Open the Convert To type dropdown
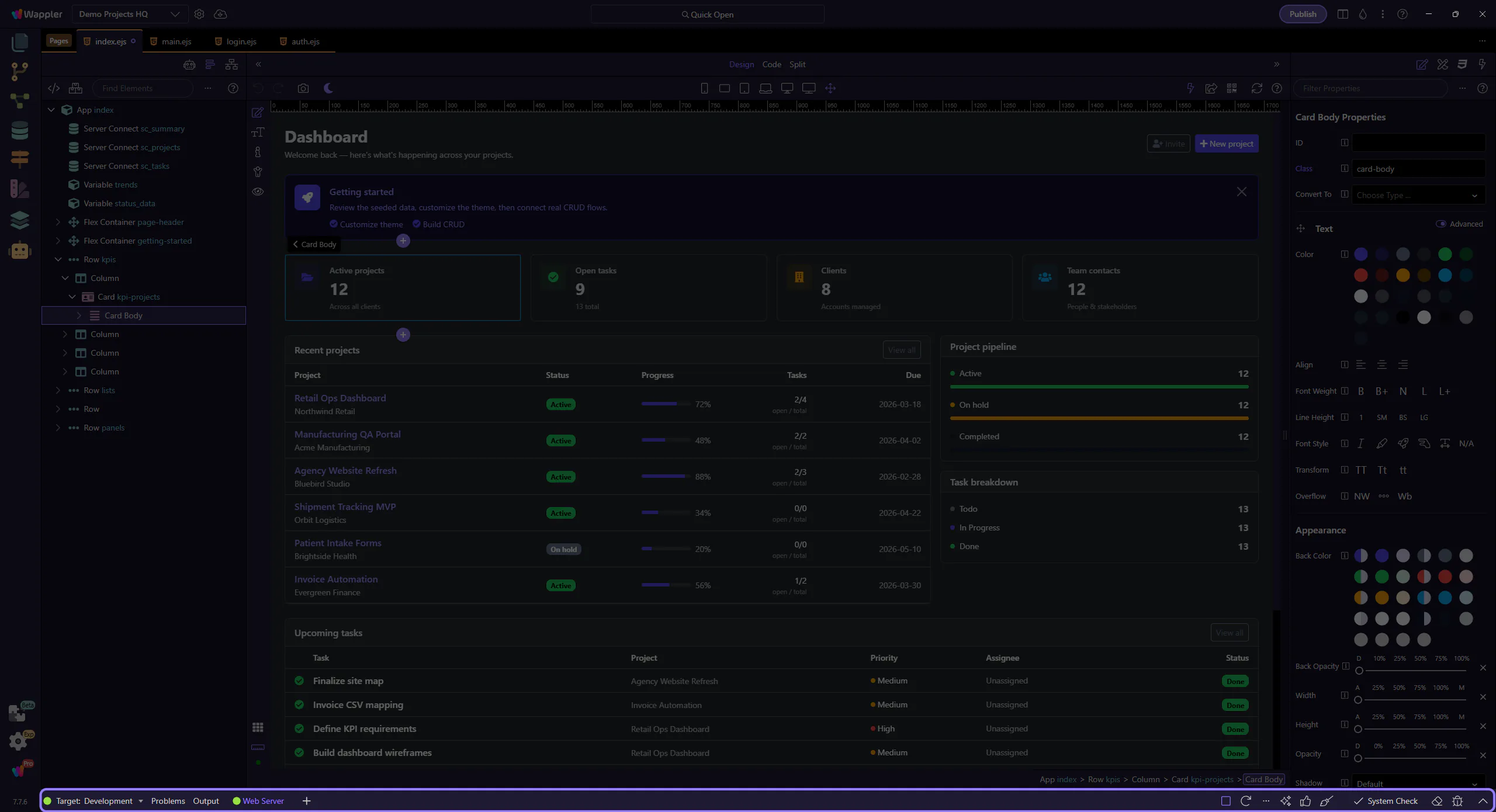The height and width of the screenshot is (812, 1496). coord(1418,195)
